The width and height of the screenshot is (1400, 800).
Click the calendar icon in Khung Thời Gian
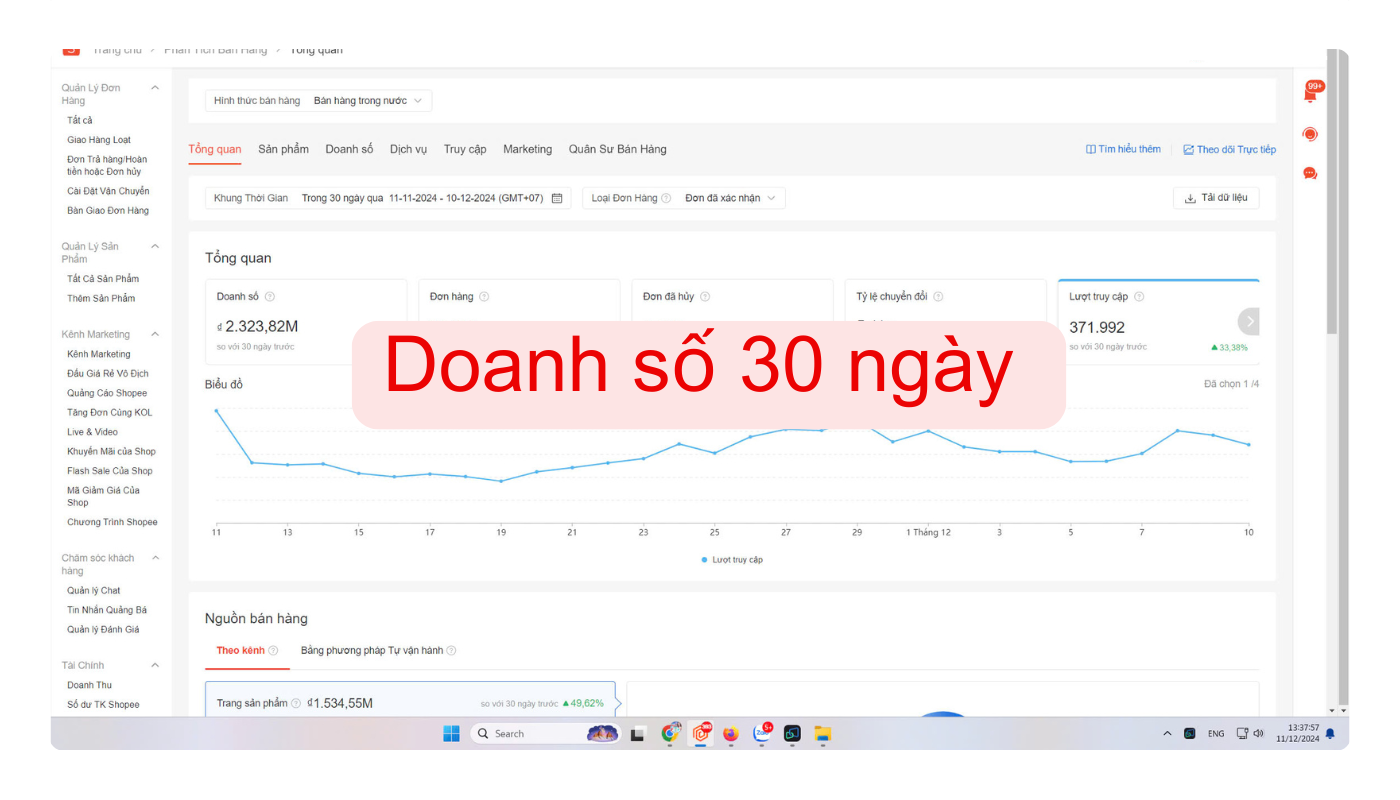coord(557,198)
